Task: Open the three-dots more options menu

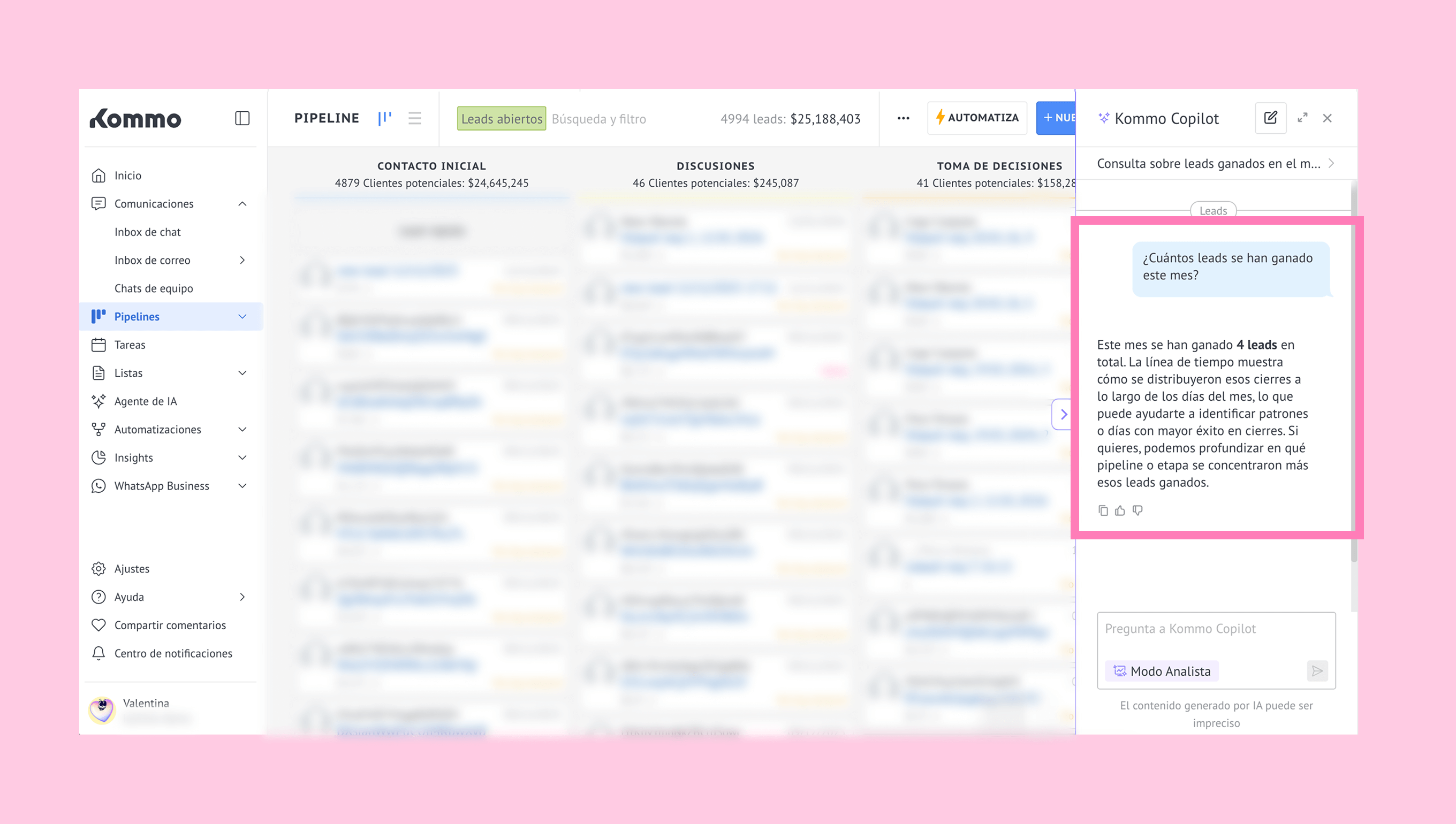Action: [903, 118]
